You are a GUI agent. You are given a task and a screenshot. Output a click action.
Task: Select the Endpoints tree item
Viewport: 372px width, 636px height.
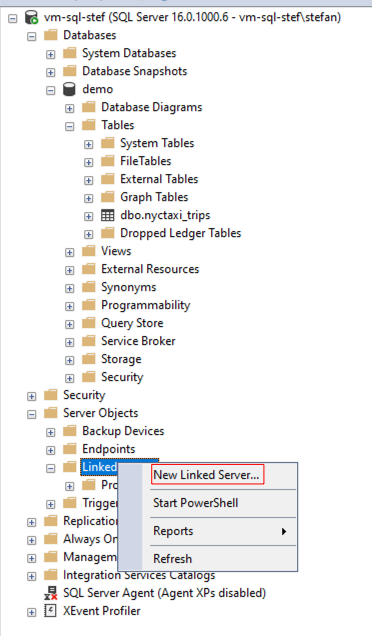[x=108, y=449]
